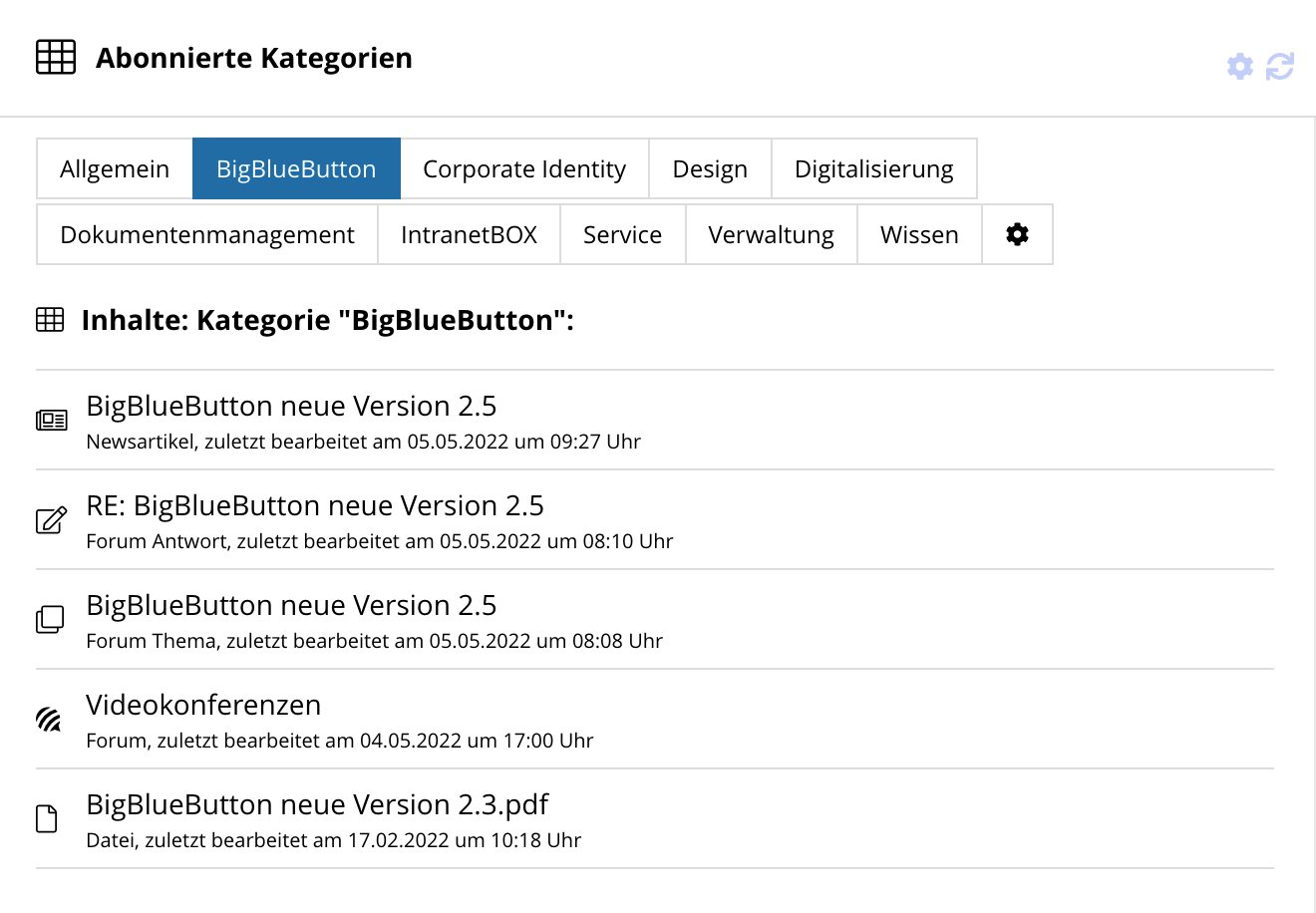Open category tabs settings gear
This screenshot has height=913, width=1316.
pos(1017,234)
